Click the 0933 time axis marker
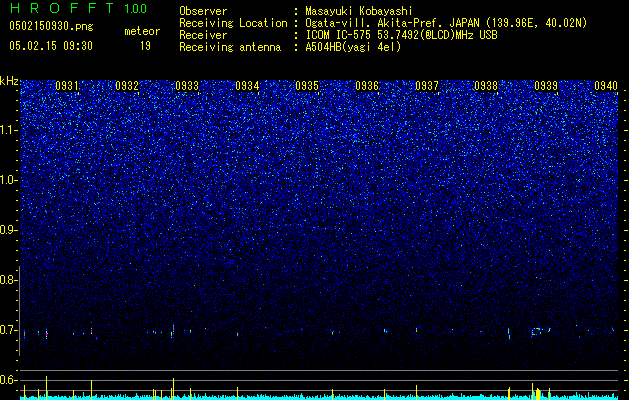This screenshot has width=629, height=400. pyautogui.click(x=187, y=86)
